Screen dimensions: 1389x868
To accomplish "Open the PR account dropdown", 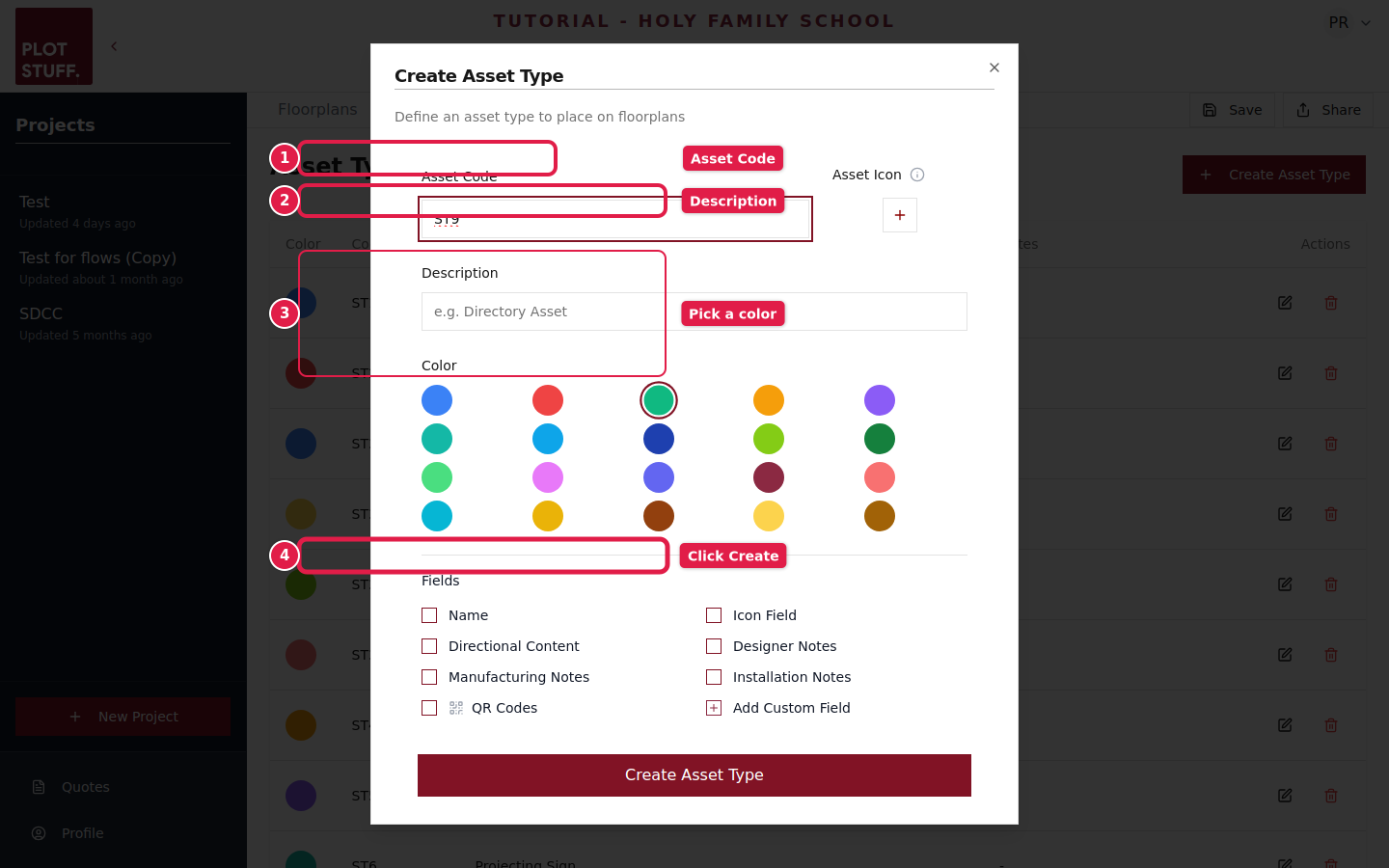I will pyautogui.click(x=1348, y=21).
